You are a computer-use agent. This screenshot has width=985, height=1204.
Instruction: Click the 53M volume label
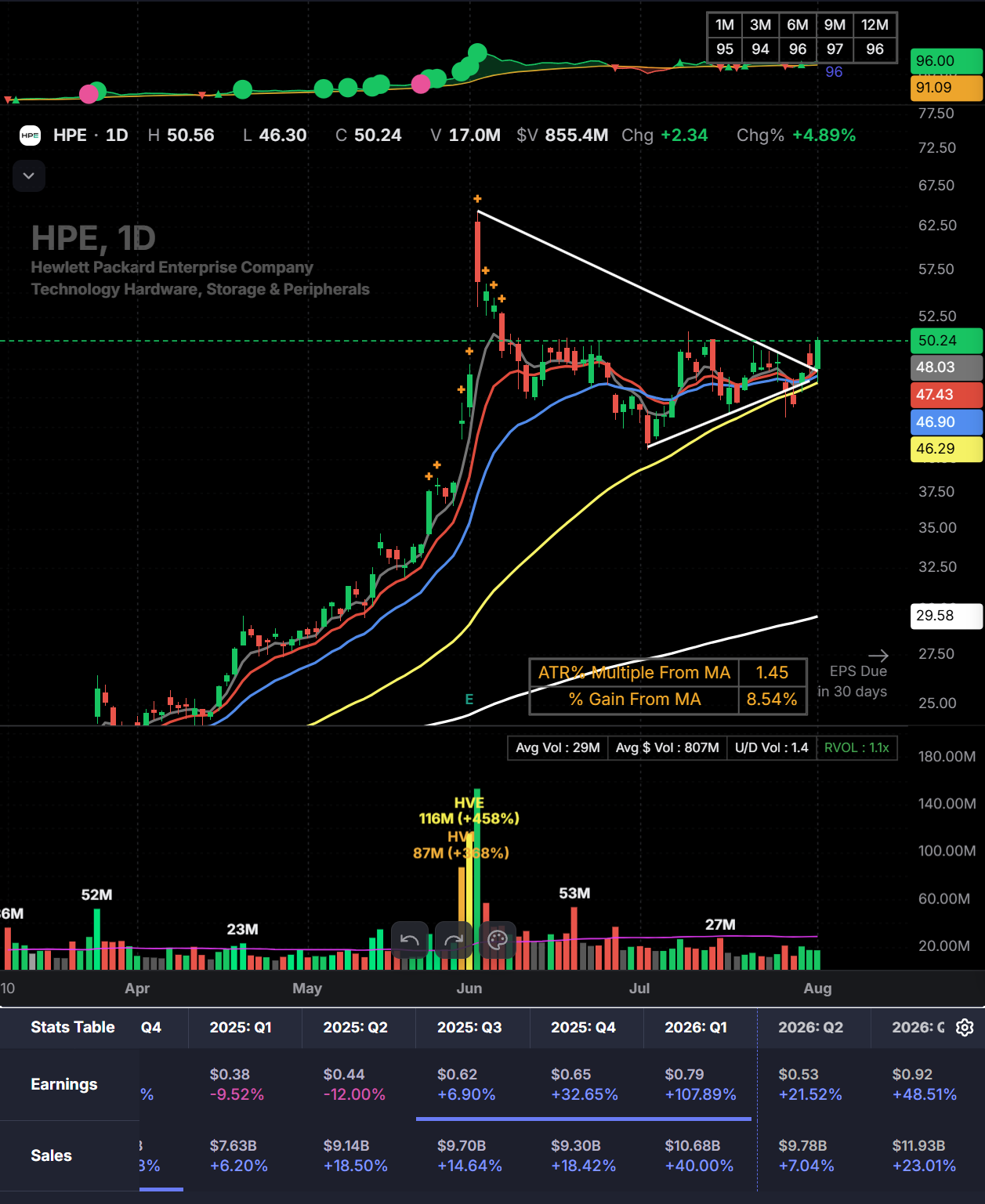[574, 893]
